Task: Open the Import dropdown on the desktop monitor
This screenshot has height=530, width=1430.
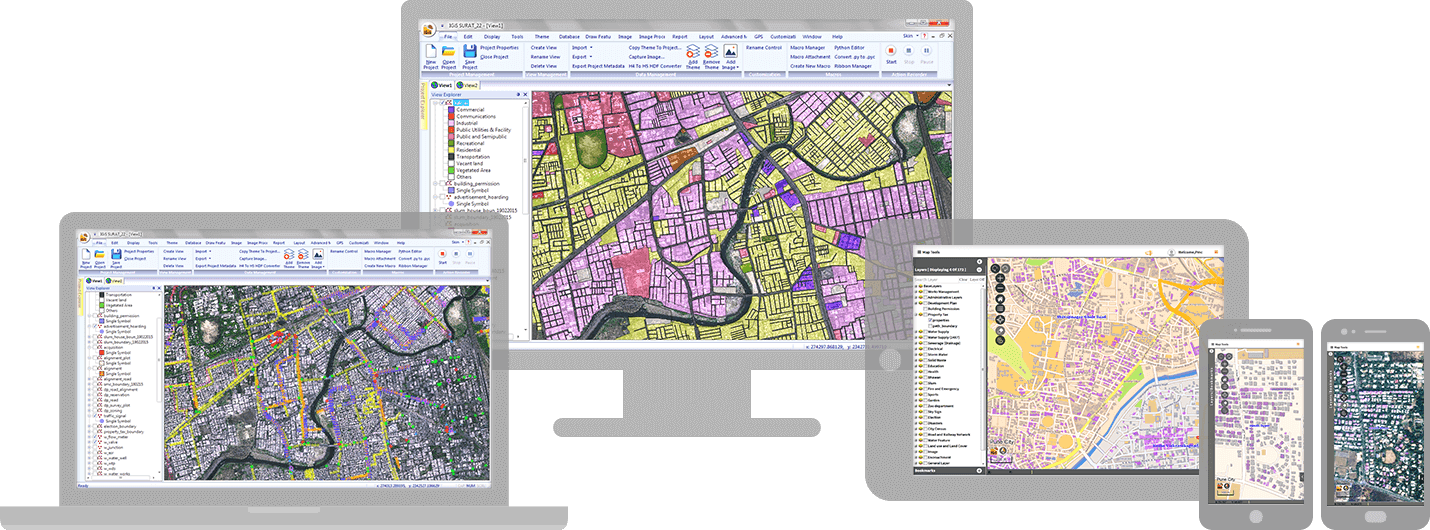Action: click(581, 47)
